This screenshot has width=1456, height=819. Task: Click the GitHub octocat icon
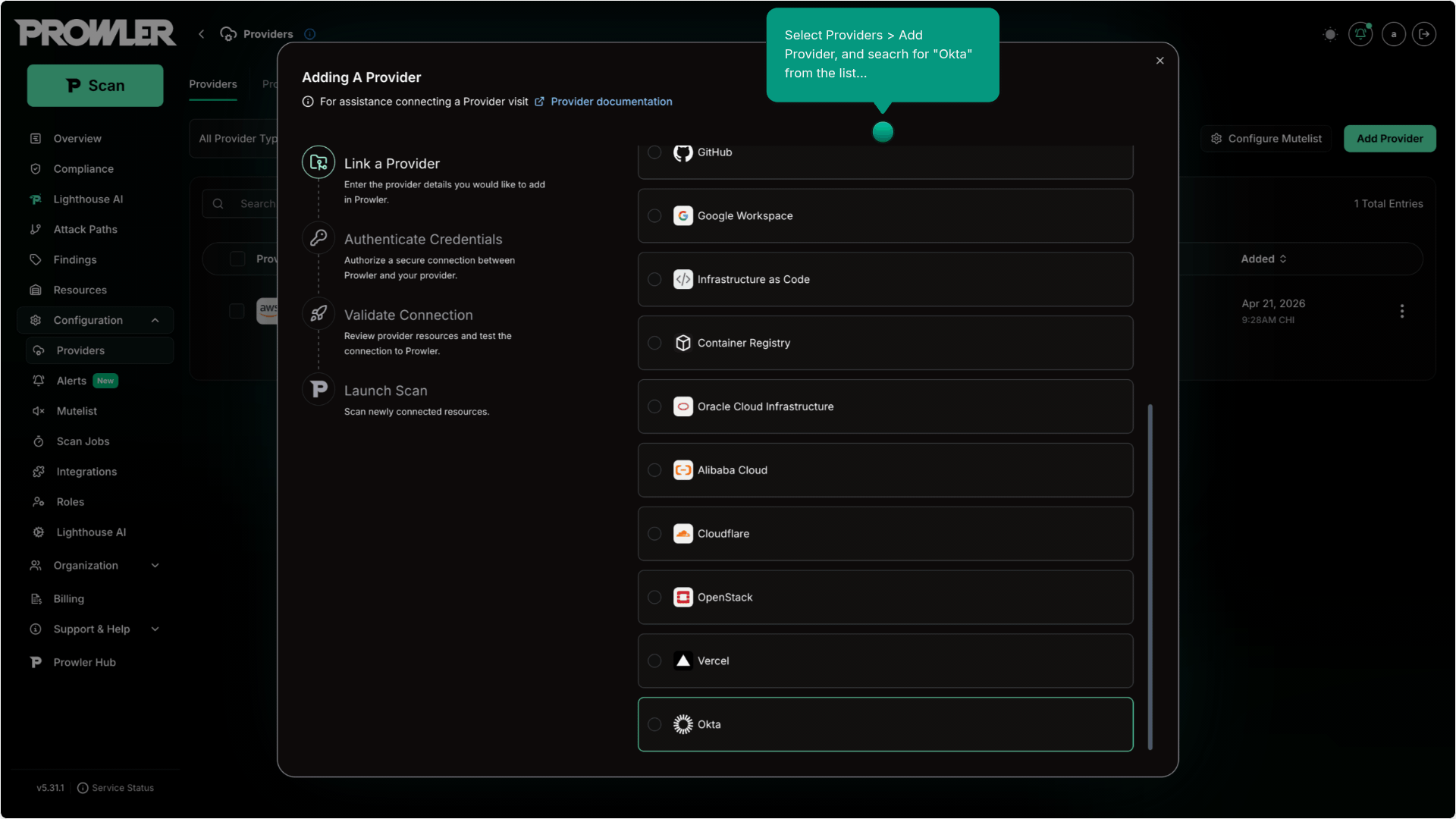(683, 153)
